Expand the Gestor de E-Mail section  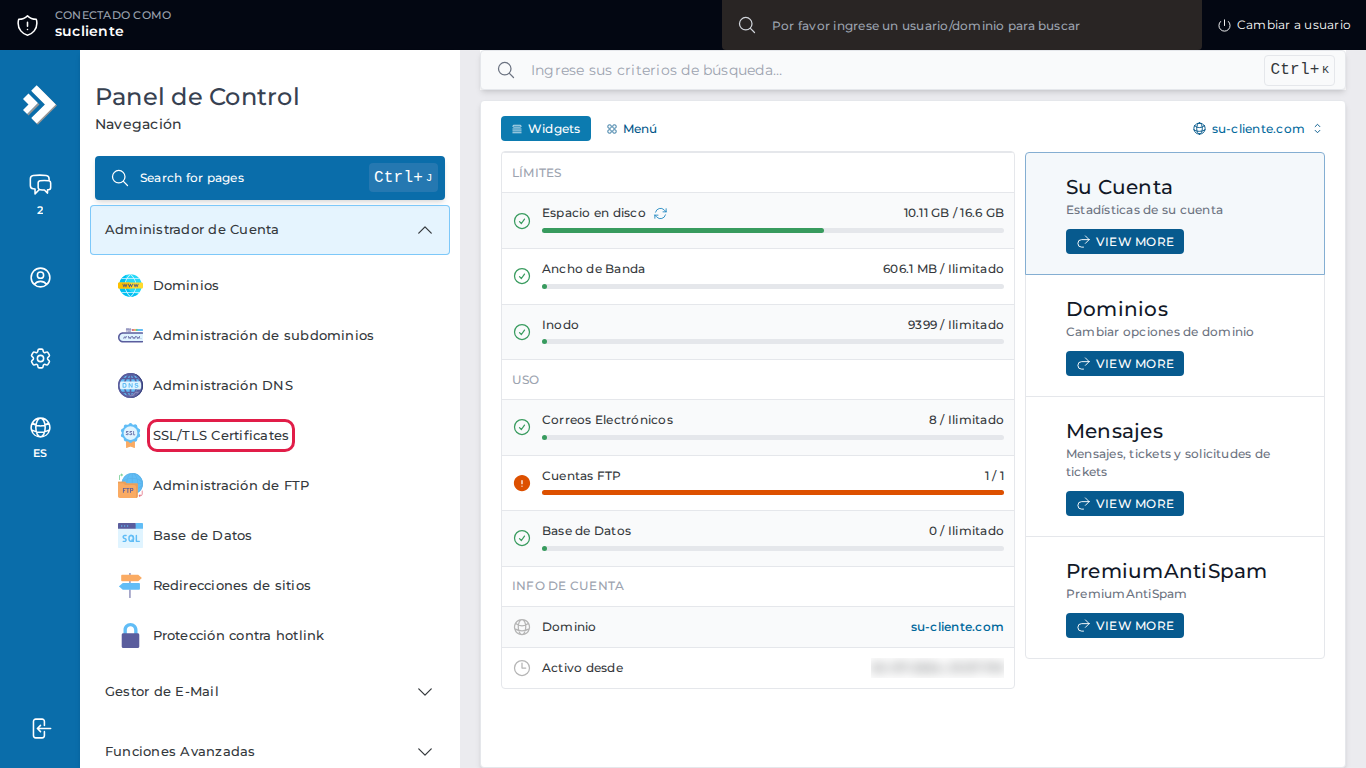[x=270, y=692]
